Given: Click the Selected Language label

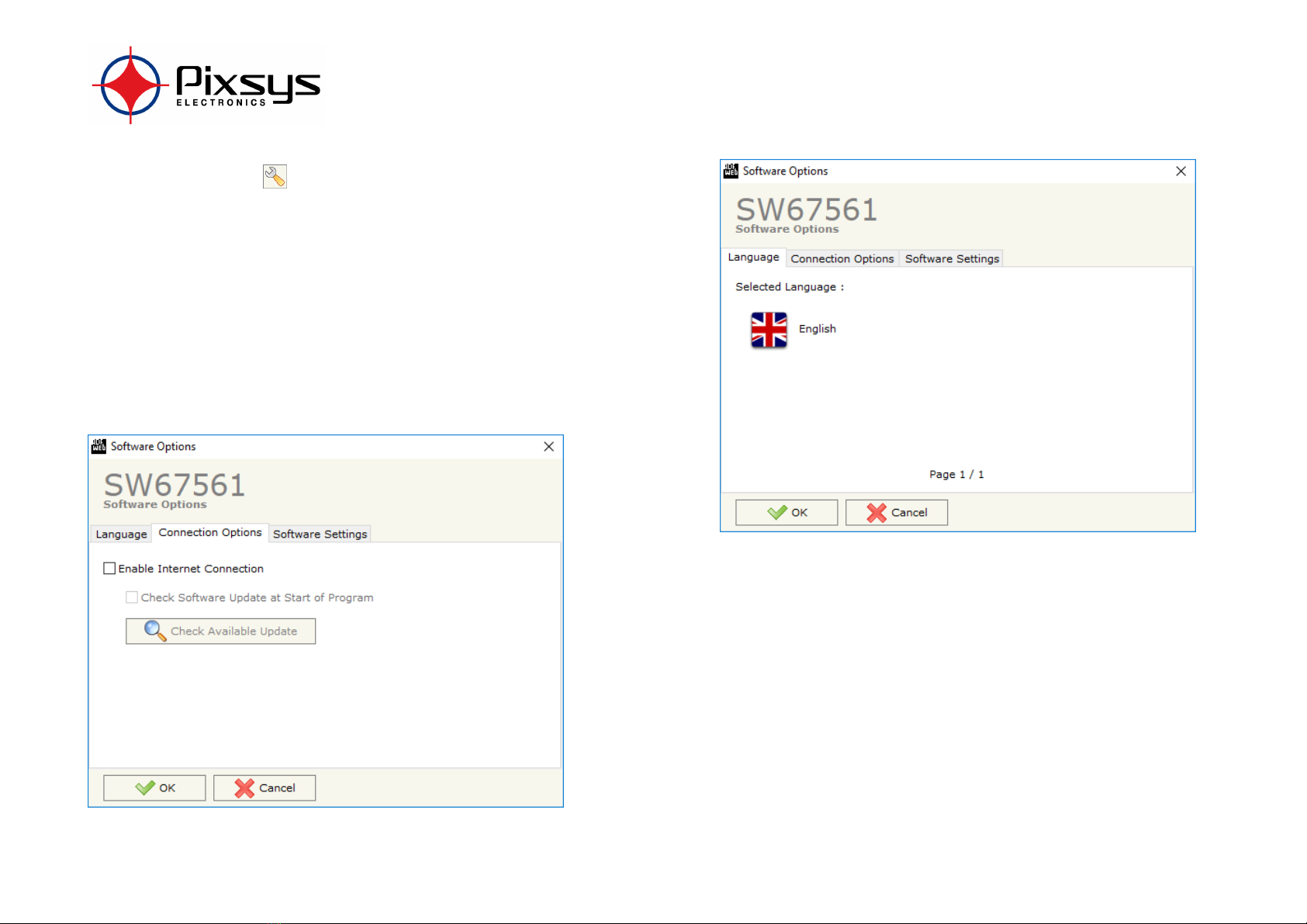Looking at the screenshot, I should (790, 287).
